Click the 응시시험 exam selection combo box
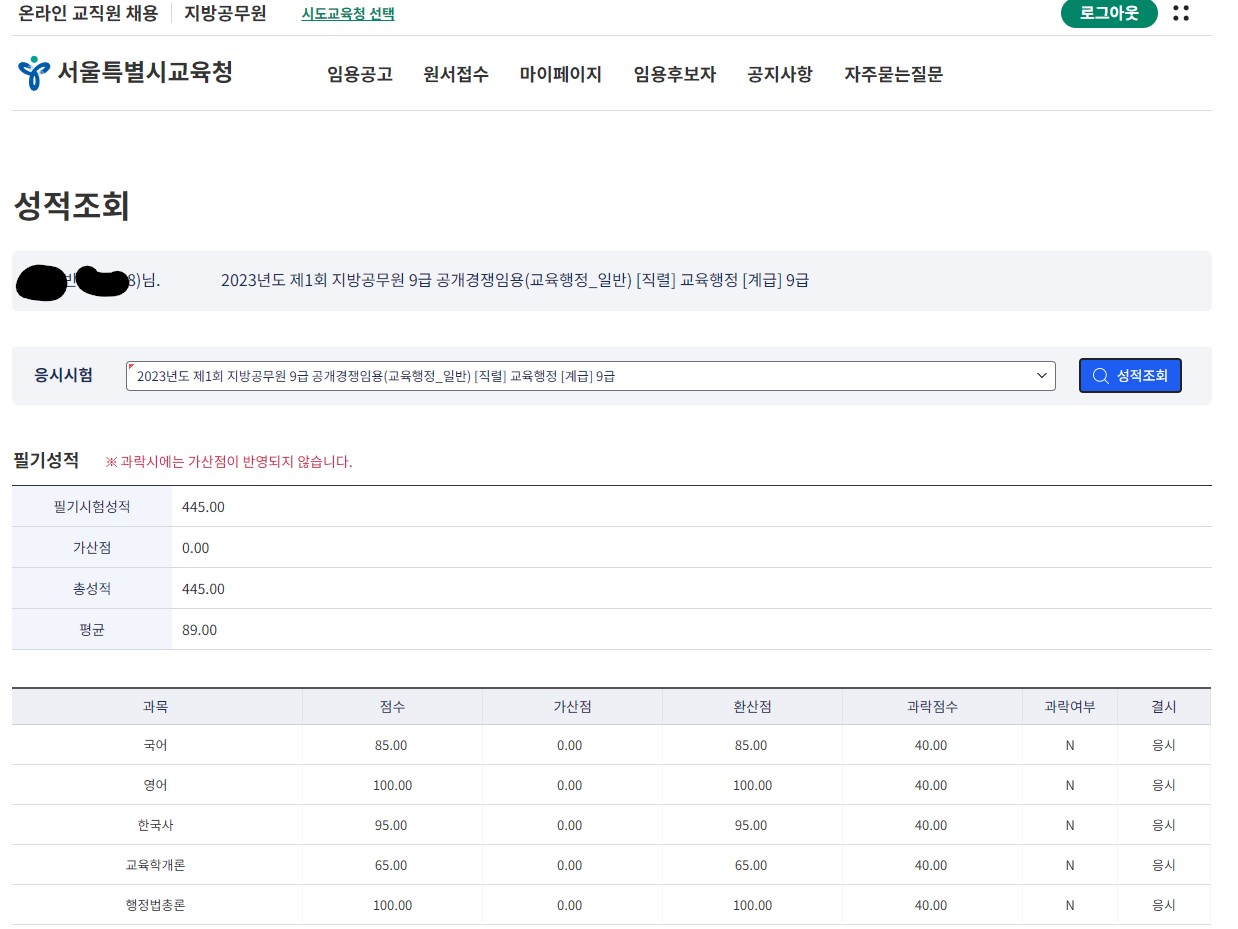This screenshot has width=1238, height=929. (x=580, y=376)
